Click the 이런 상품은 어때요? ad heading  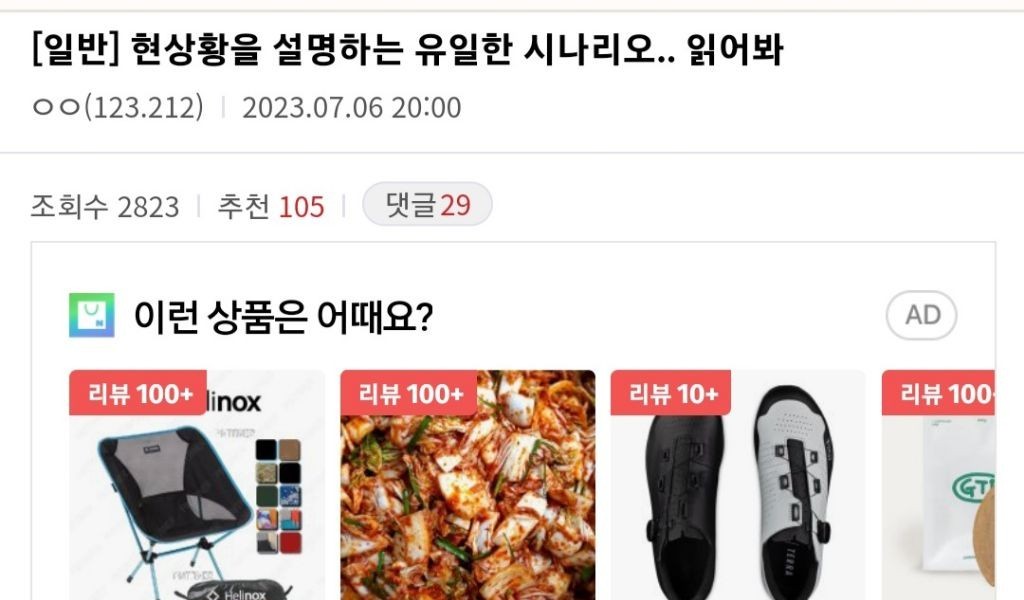coord(283,316)
